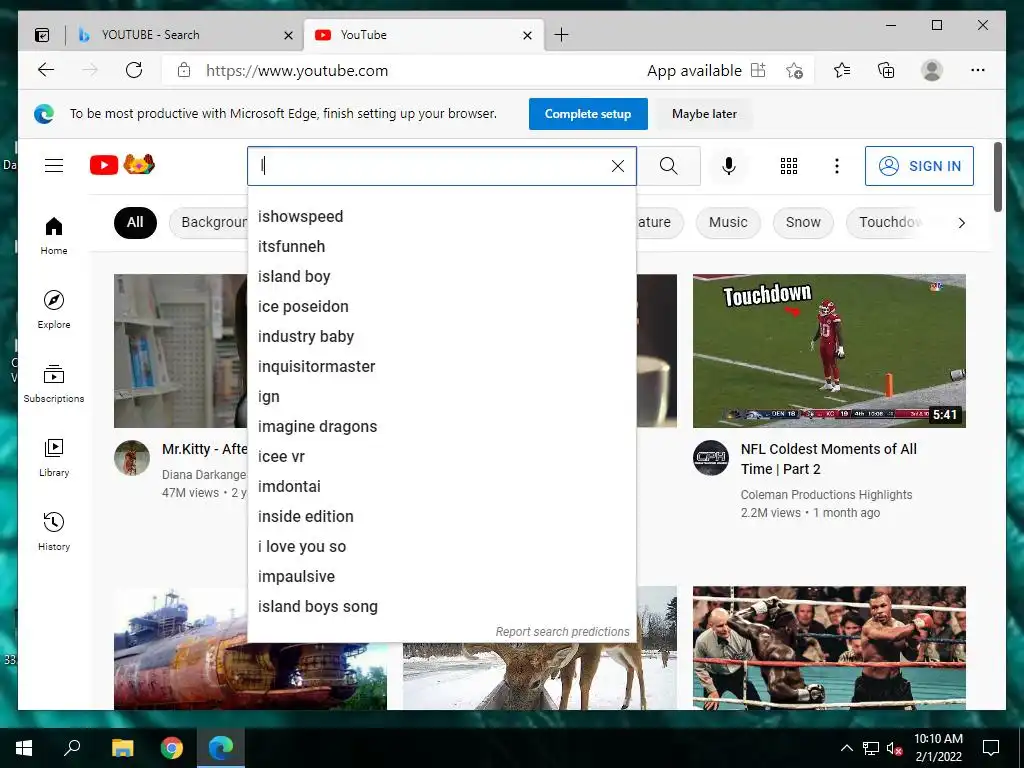Viewport: 1024px width, 768px height.
Task: Select the Music filter chip
Action: coord(728,222)
